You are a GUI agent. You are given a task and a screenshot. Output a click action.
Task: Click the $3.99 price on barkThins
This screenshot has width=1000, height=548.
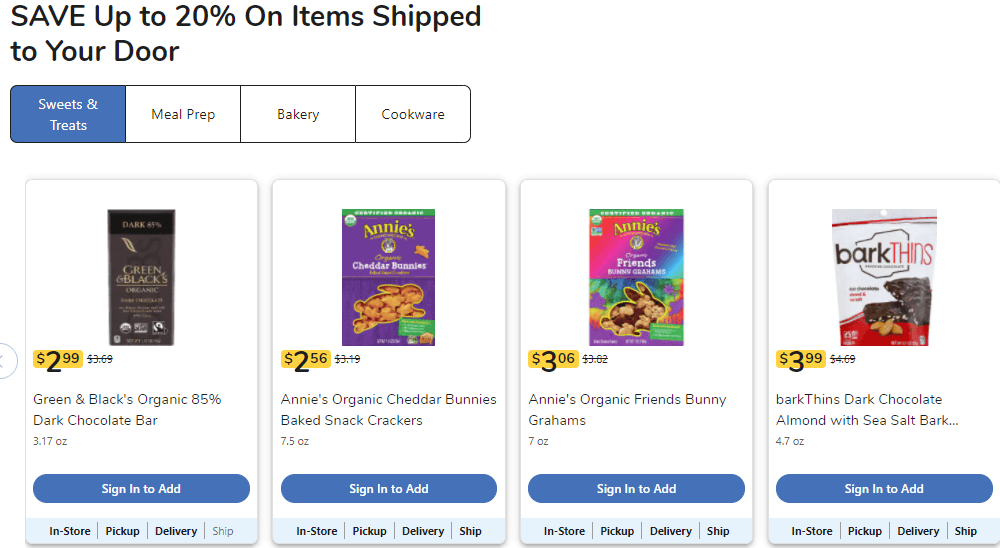tap(801, 360)
